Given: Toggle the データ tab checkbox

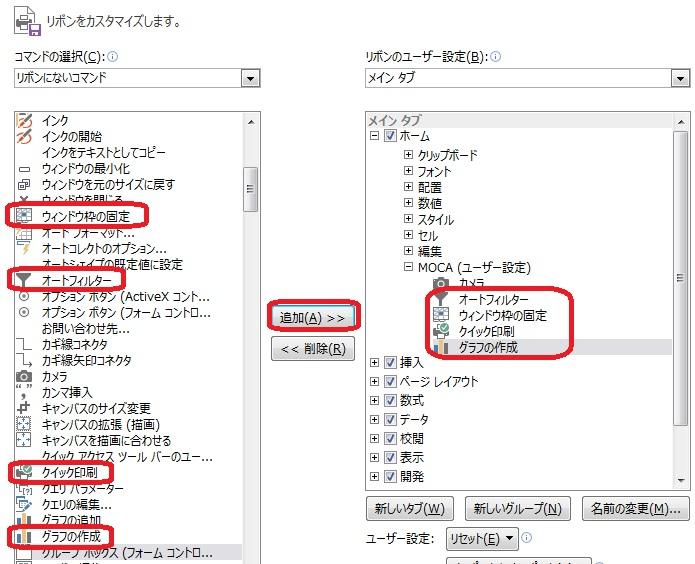Looking at the screenshot, I should (x=390, y=419).
